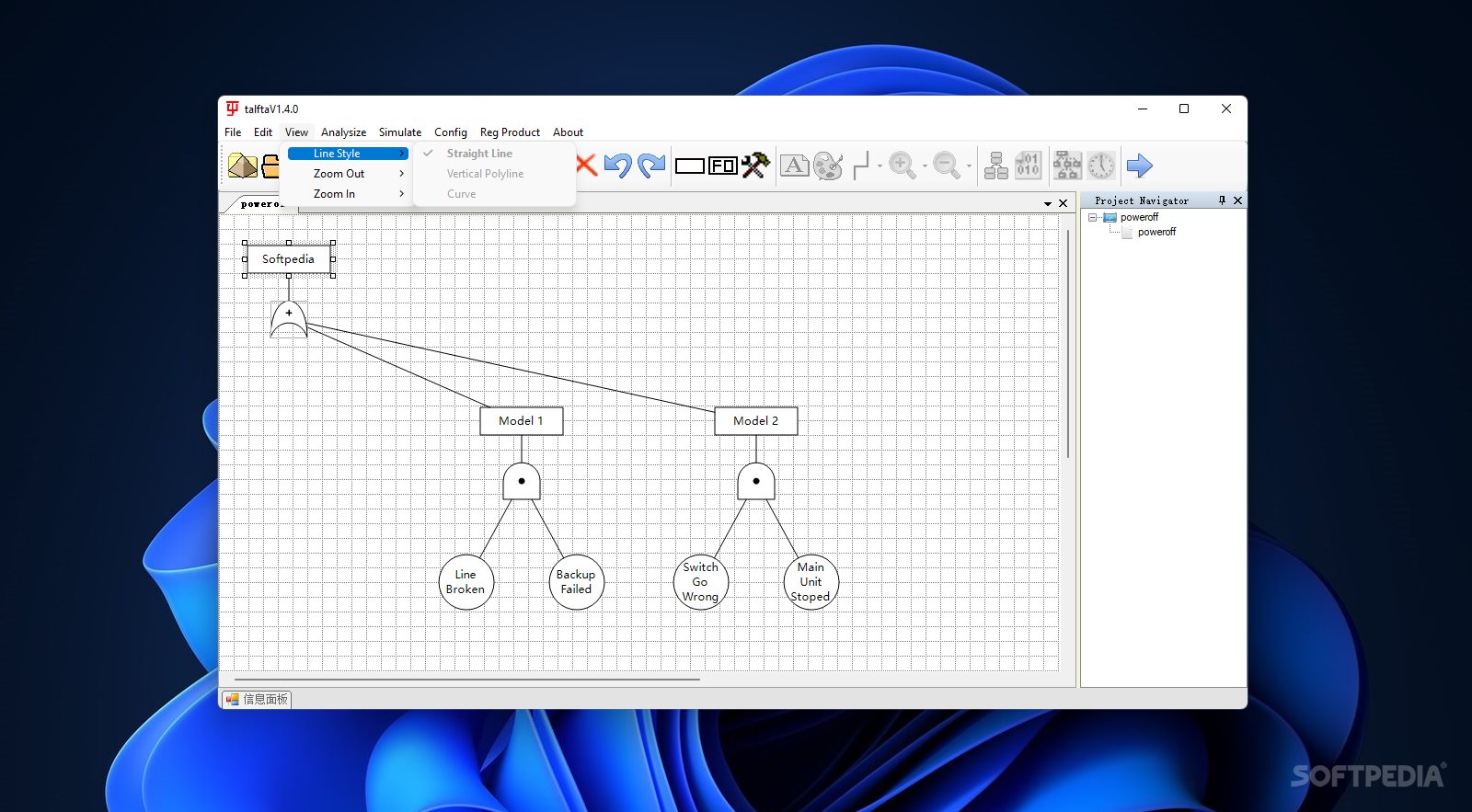This screenshot has width=1472, height=812.
Task: Click the 信息面板 panel tab
Action: pyautogui.click(x=257, y=700)
